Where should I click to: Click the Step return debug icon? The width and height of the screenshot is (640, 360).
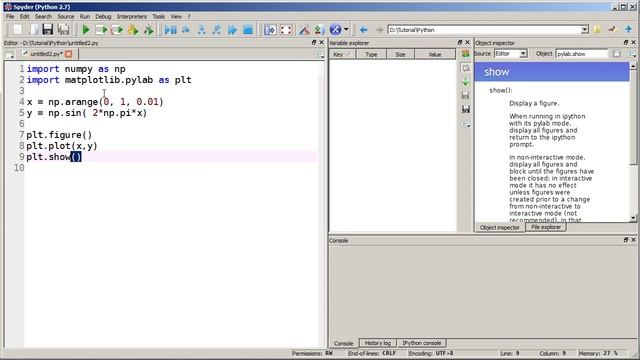(217, 29)
